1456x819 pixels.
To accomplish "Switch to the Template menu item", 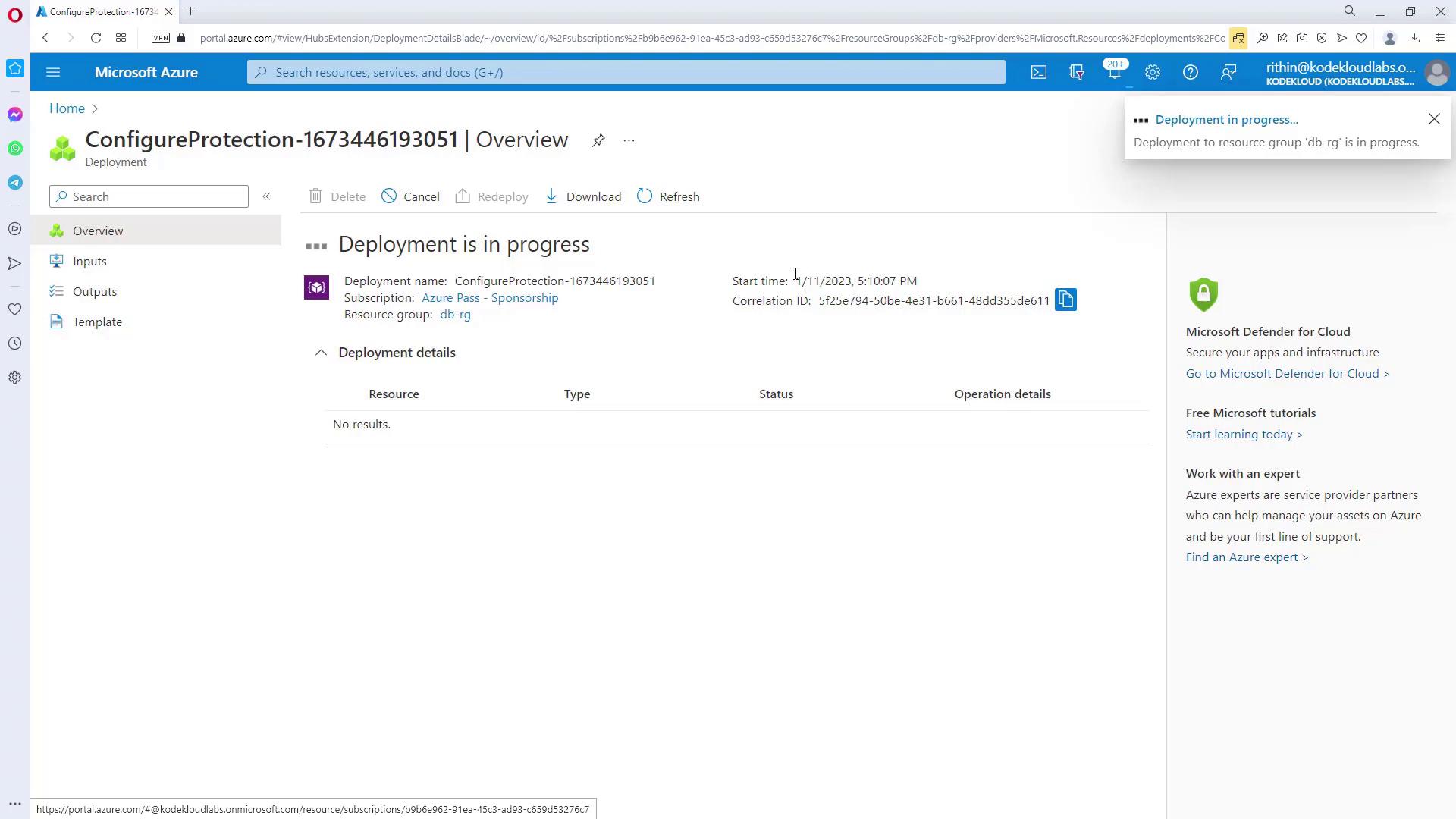I will click(x=97, y=322).
